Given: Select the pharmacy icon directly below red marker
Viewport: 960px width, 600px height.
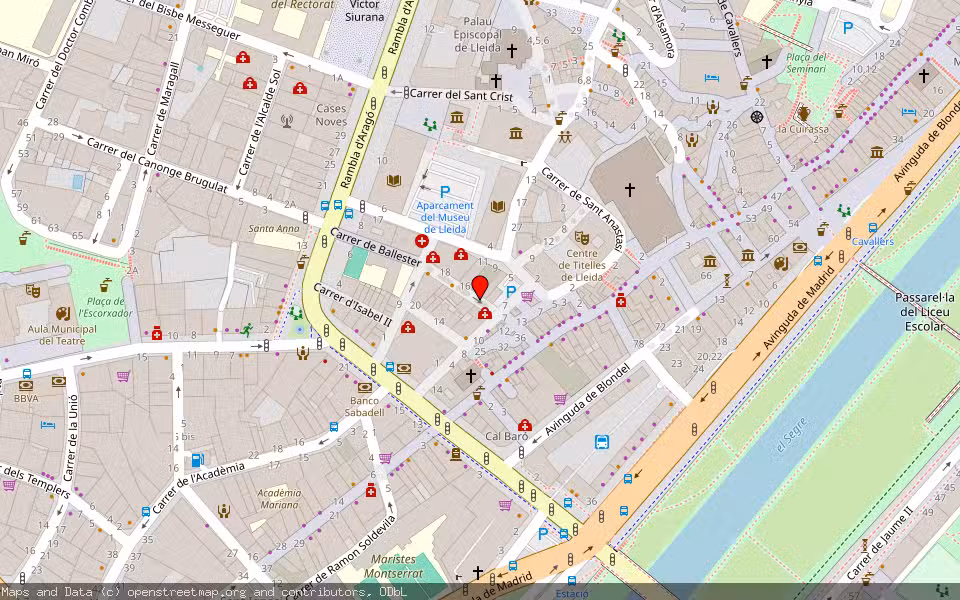Looking at the screenshot, I should coord(484,313).
